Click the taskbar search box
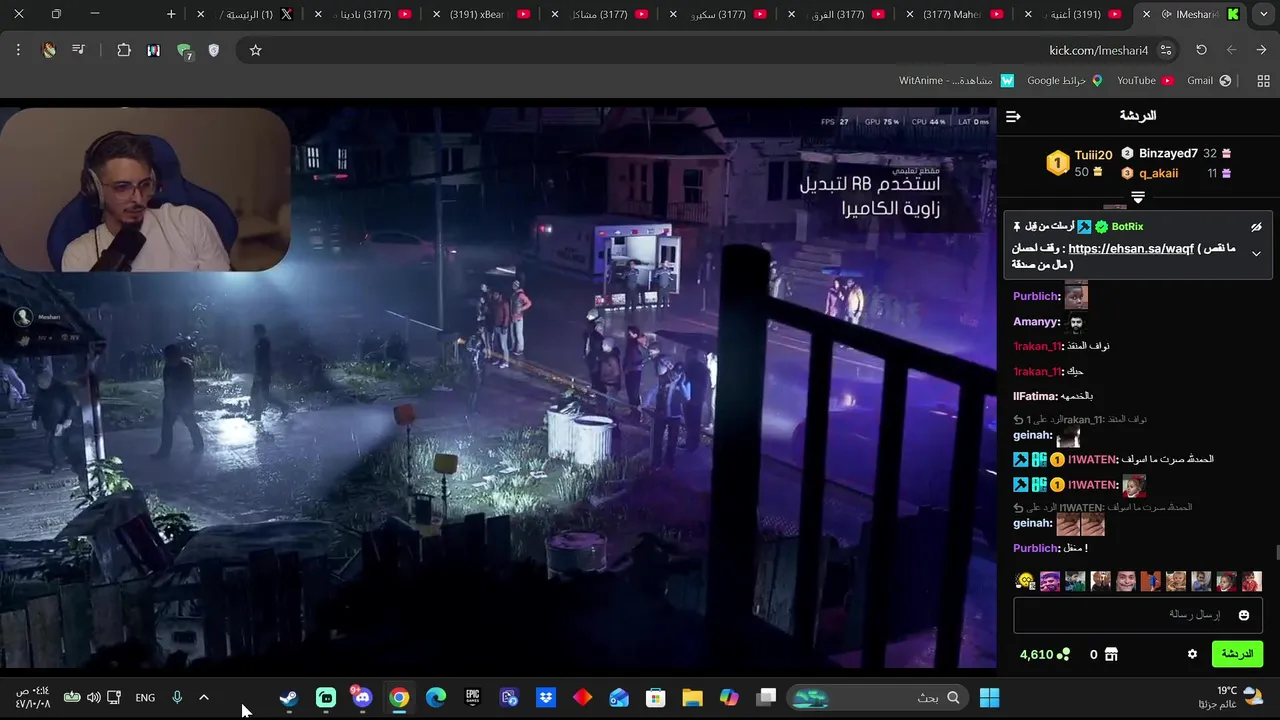 click(878, 698)
